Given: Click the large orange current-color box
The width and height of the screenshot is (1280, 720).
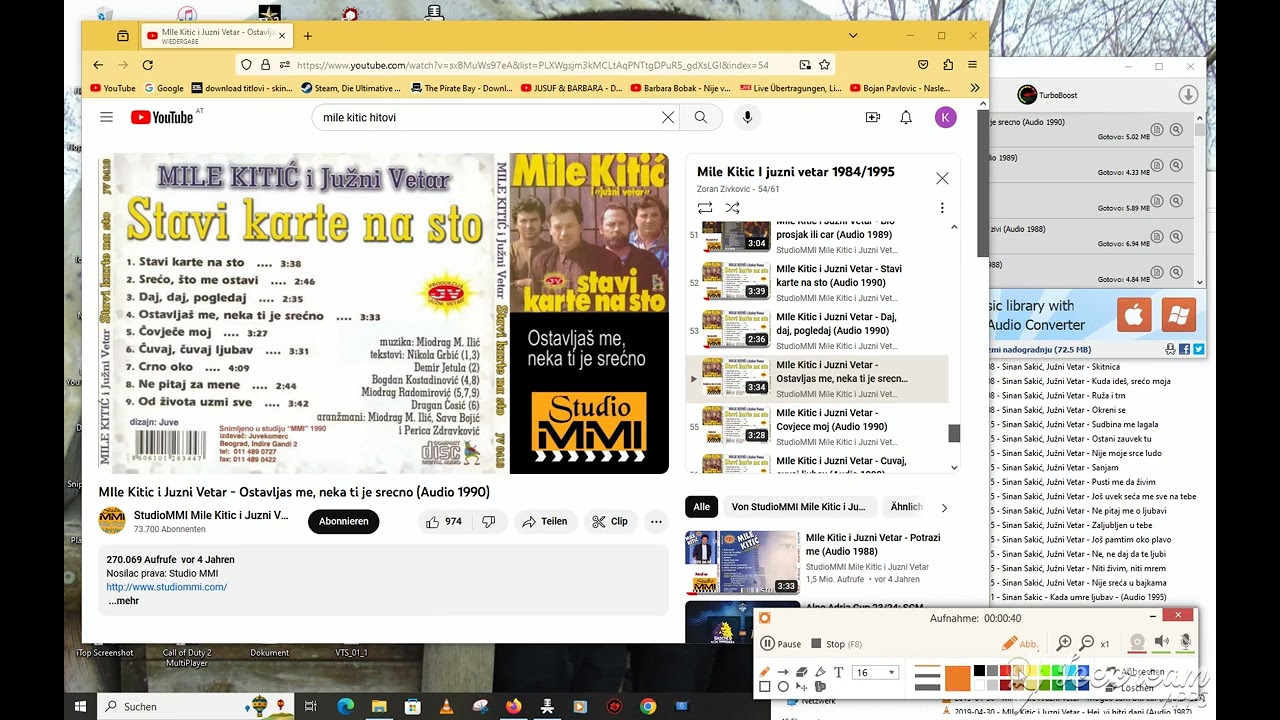Looking at the screenshot, I should [957, 677].
